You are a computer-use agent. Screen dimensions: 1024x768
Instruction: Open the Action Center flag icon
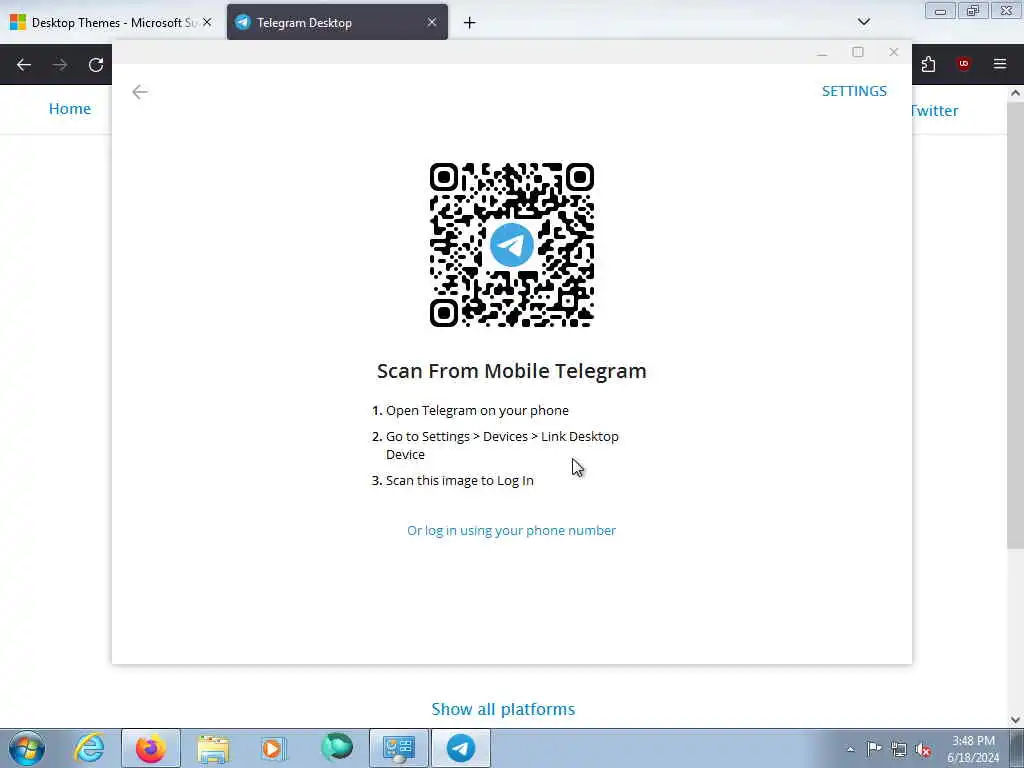(874, 749)
